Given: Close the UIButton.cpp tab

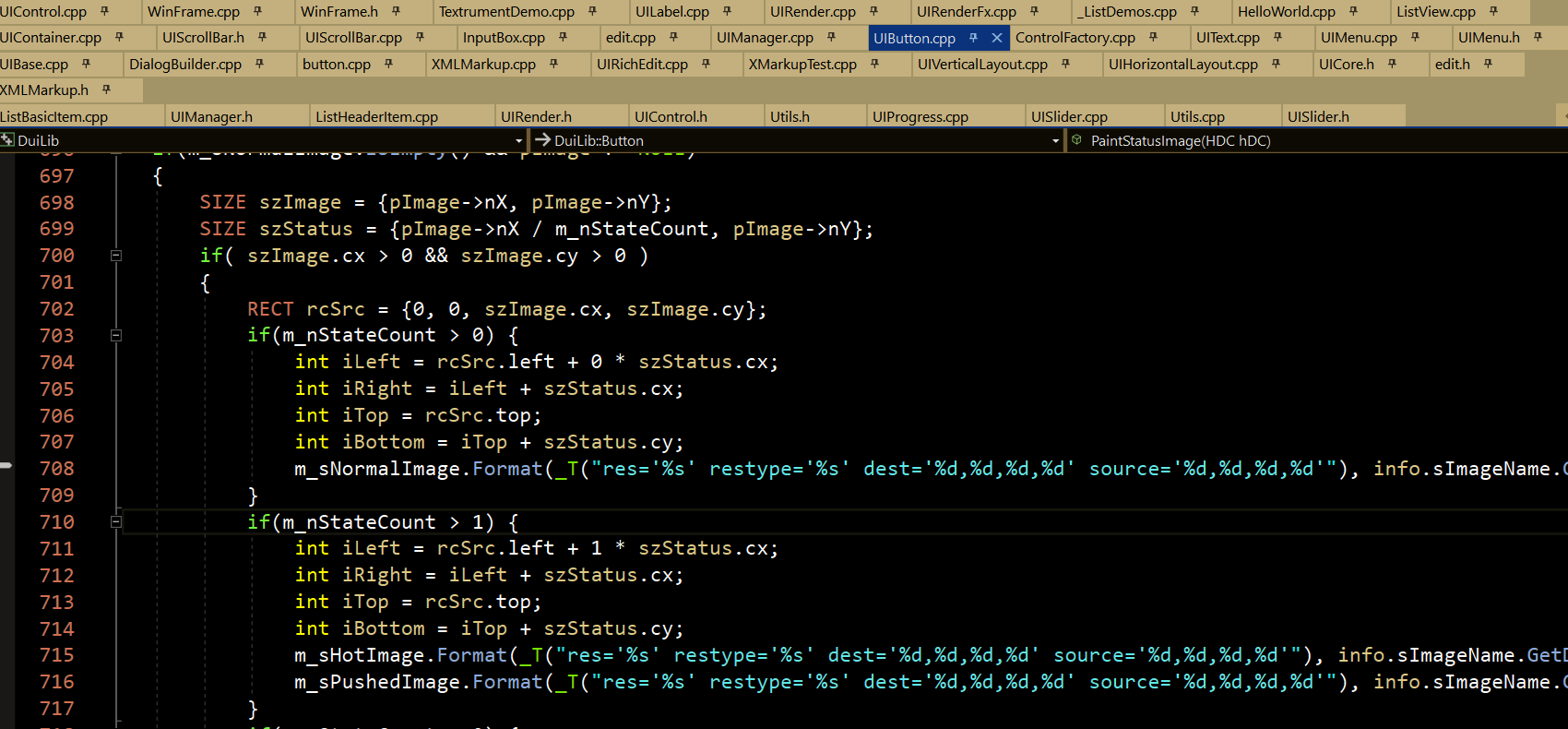Looking at the screenshot, I should click(996, 38).
